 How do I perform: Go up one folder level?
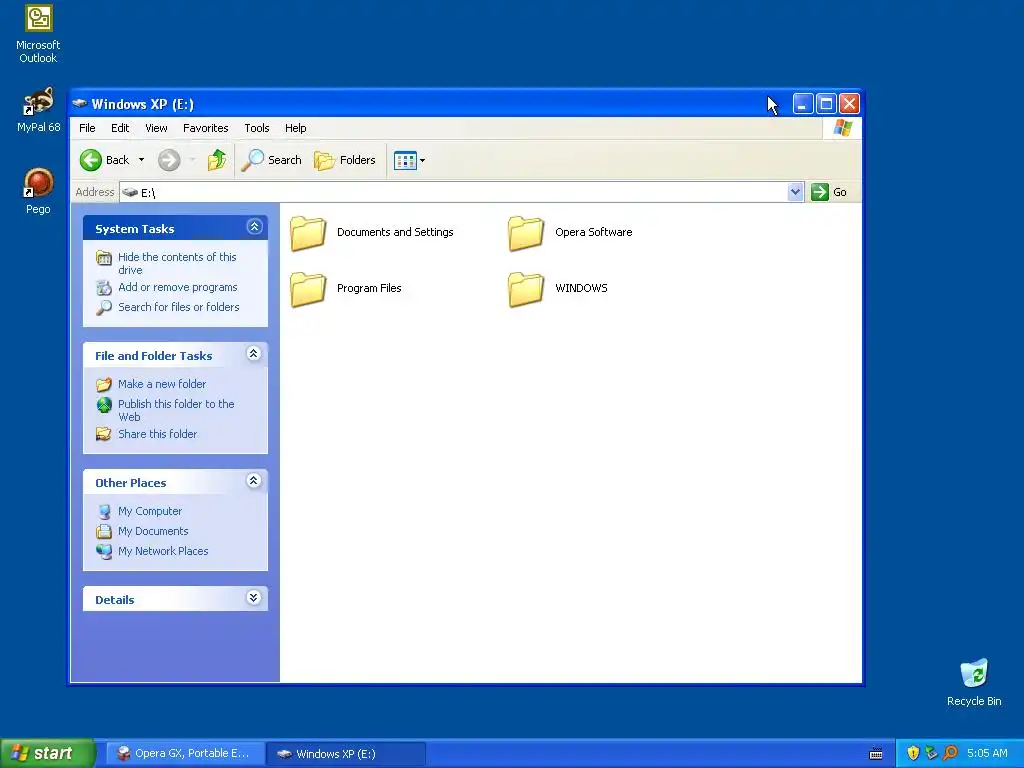(217, 160)
